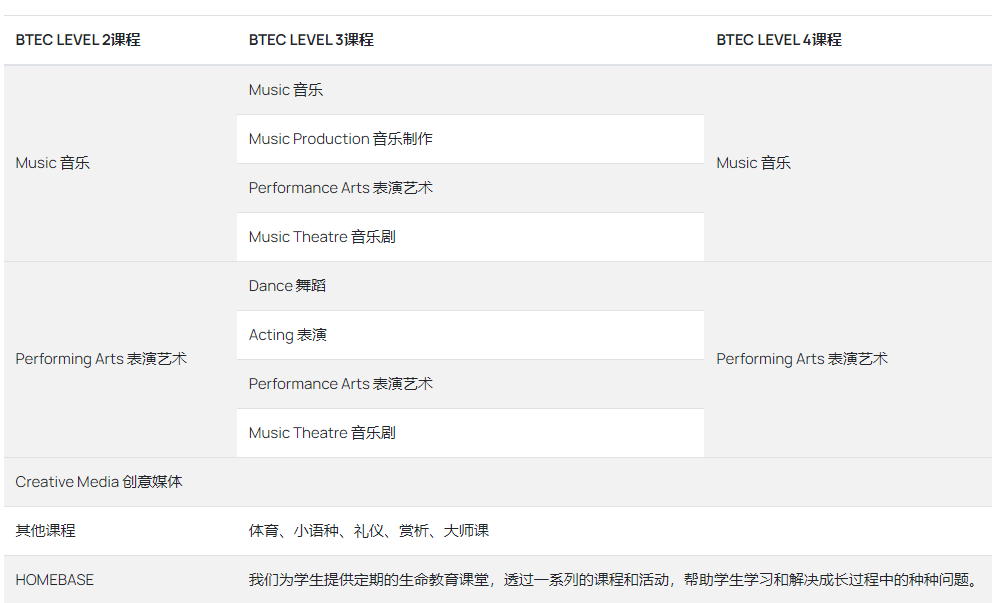Click "Performance Arts 表演艺术" directly below Acting 表演

[340, 384]
